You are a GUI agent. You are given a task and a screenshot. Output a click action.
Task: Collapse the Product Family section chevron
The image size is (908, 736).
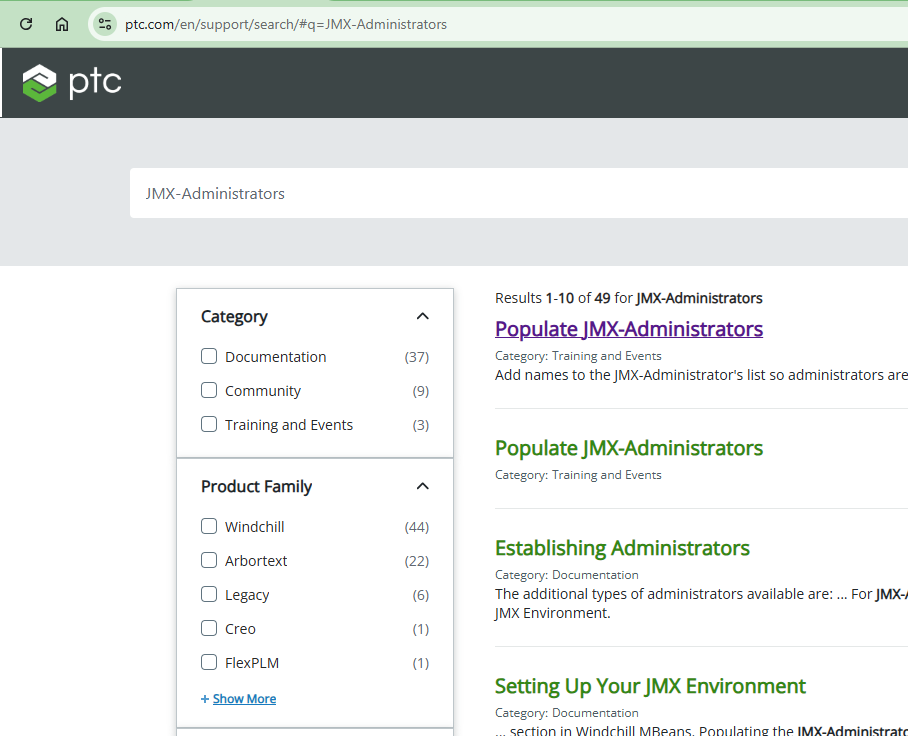click(x=422, y=486)
